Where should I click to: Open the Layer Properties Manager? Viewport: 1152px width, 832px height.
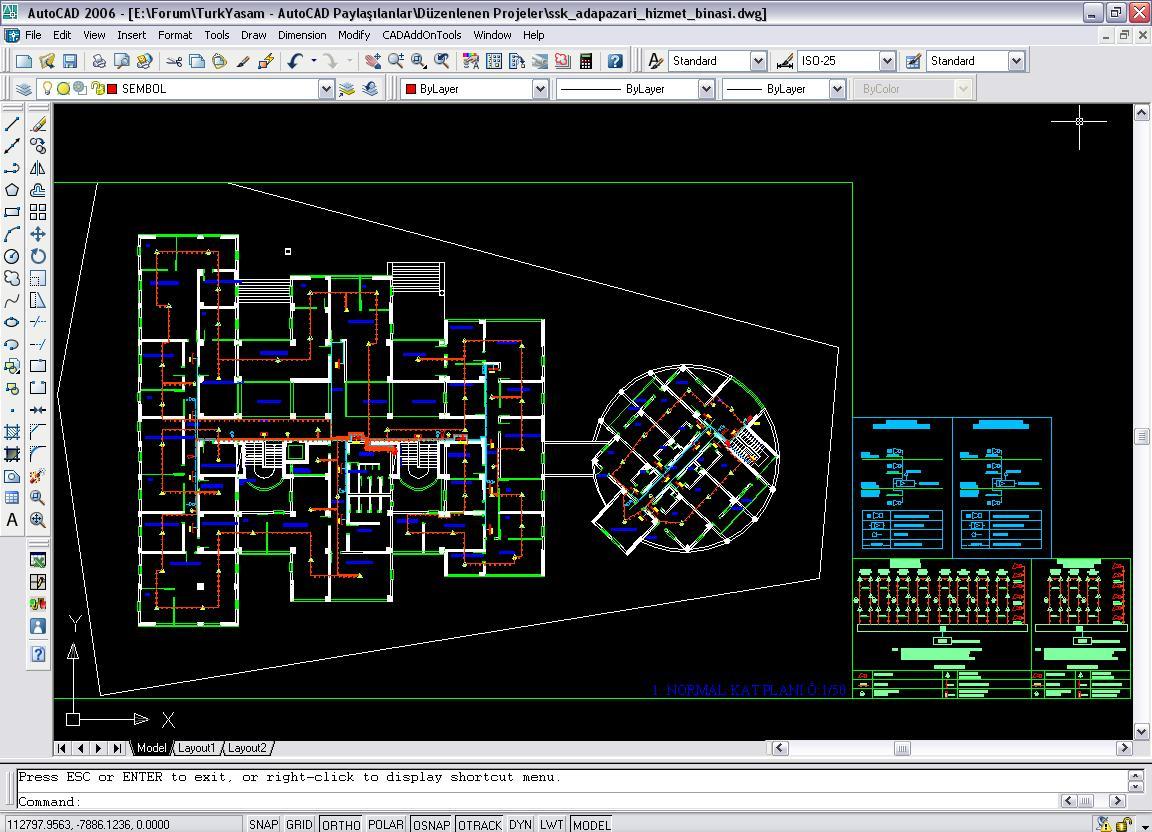[24, 88]
